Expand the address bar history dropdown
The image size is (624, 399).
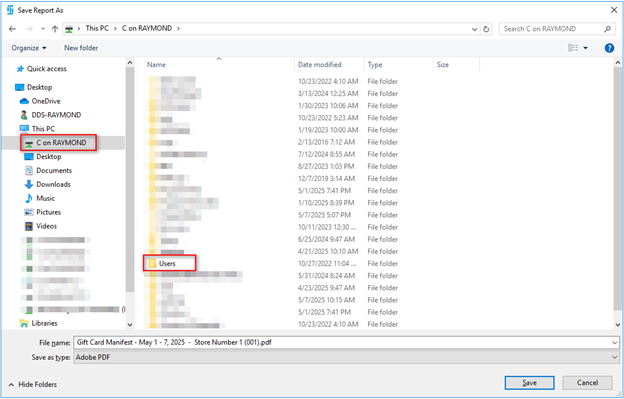pyautogui.click(x=474, y=29)
